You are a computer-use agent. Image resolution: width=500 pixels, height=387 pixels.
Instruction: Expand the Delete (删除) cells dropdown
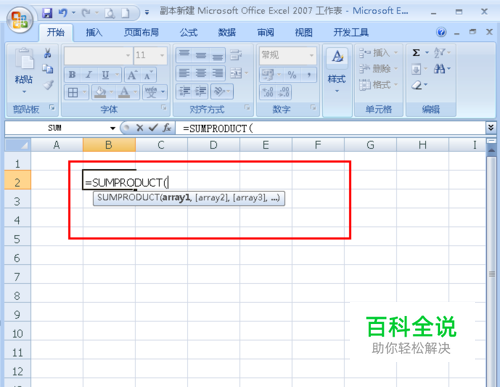point(396,69)
